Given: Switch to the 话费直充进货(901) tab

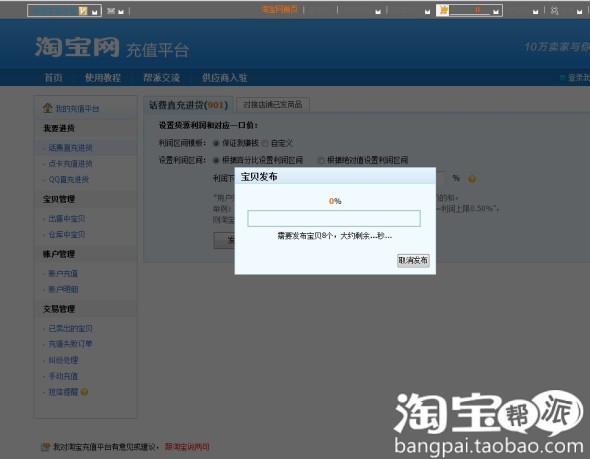Looking at the screenshot, I should point(189,105).
